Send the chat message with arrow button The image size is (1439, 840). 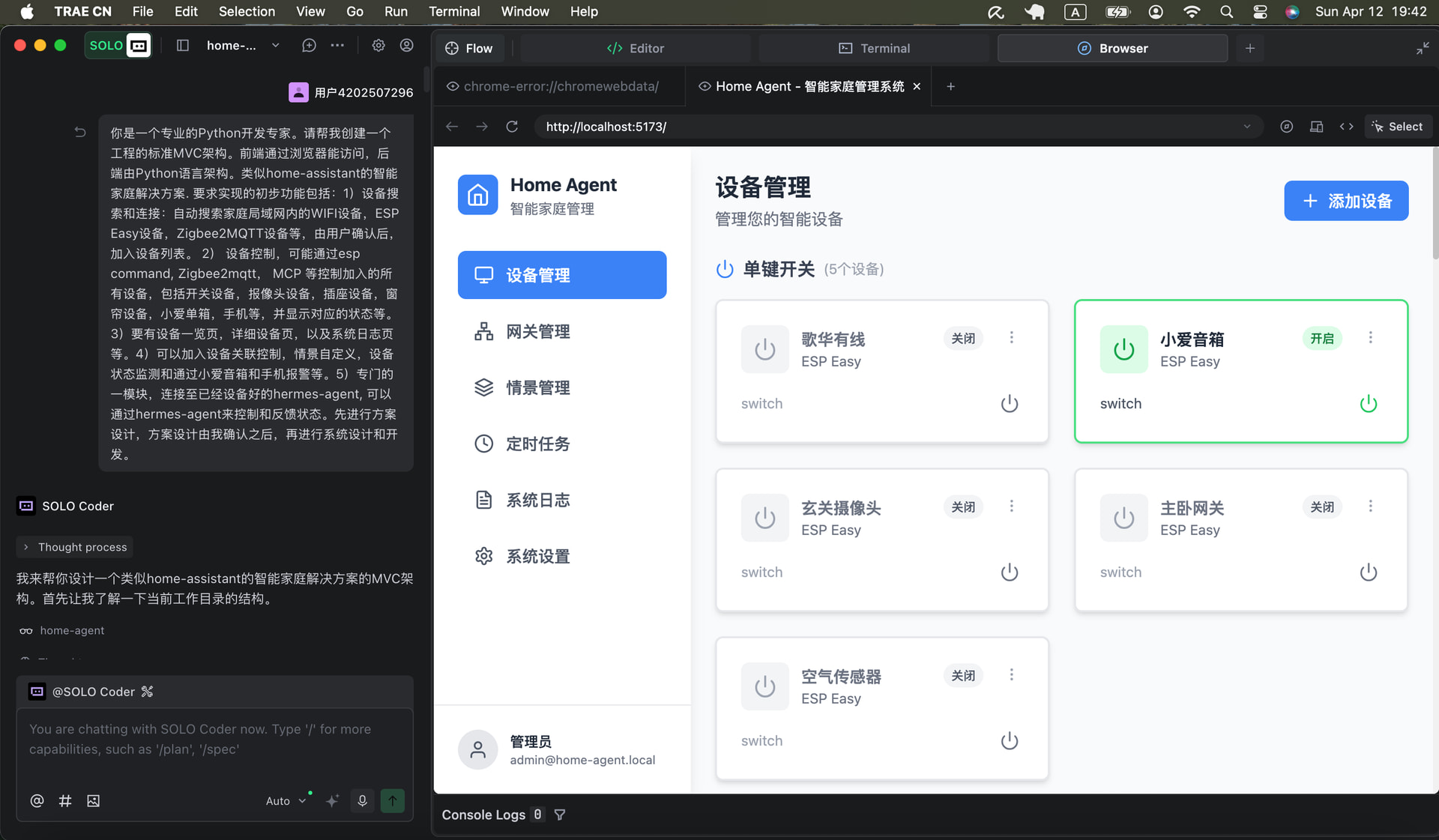(393, 801)
